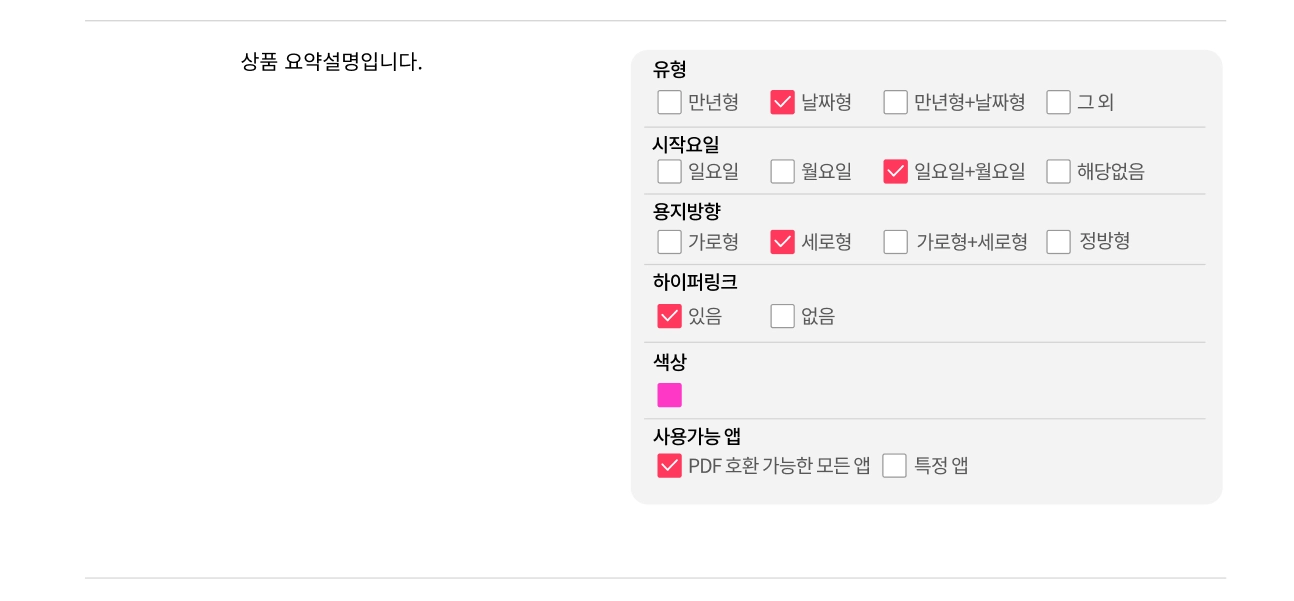Uncheck PDF 호환 가능한 모든 앱
Image resolution: width=1294 pixels, height=601 pixels.
coord(669,466)
